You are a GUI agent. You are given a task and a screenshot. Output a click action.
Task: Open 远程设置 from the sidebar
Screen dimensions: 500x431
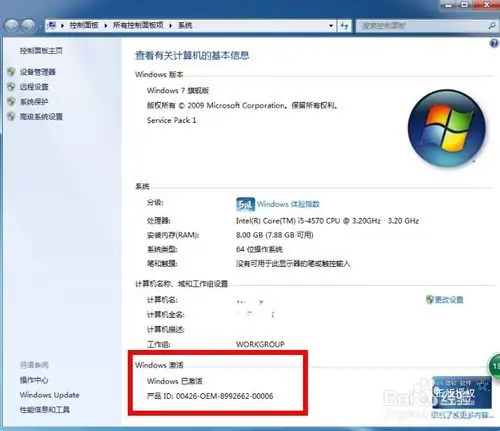tap(34, 87)
